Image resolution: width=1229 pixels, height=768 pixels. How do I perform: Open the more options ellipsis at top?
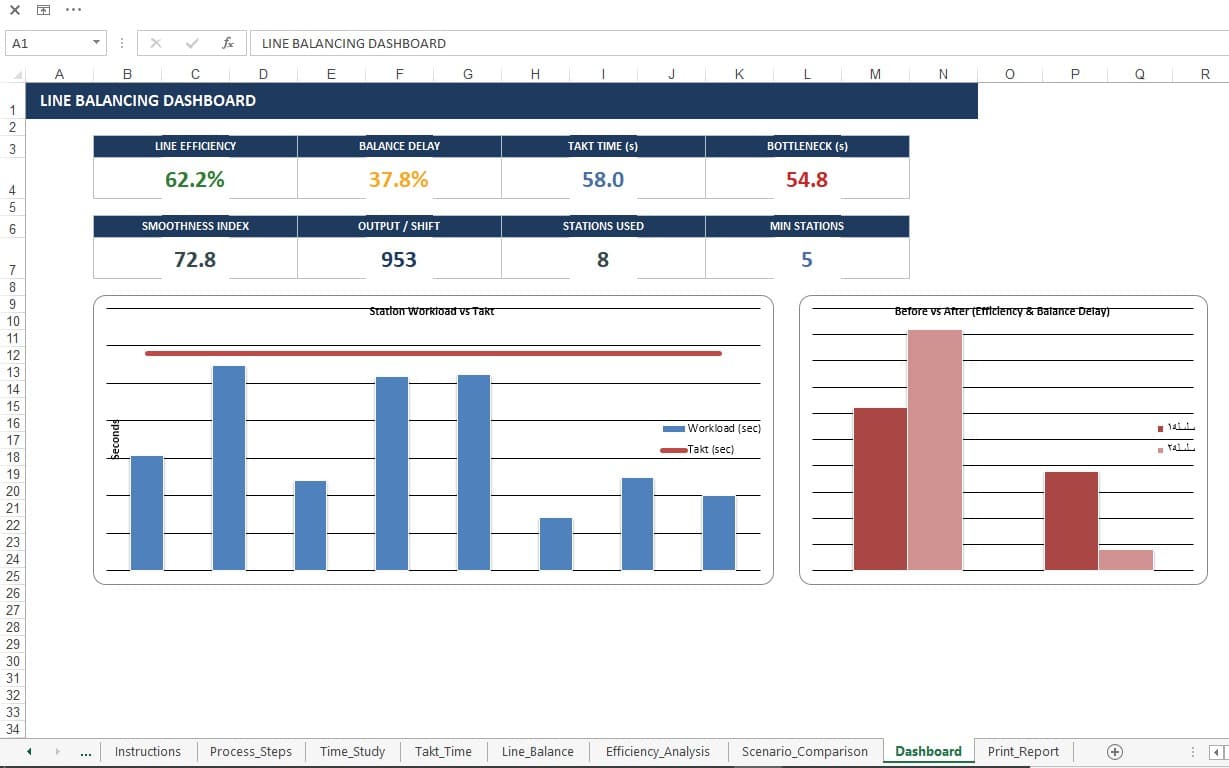pyautogui.click(x=73, y=10)
